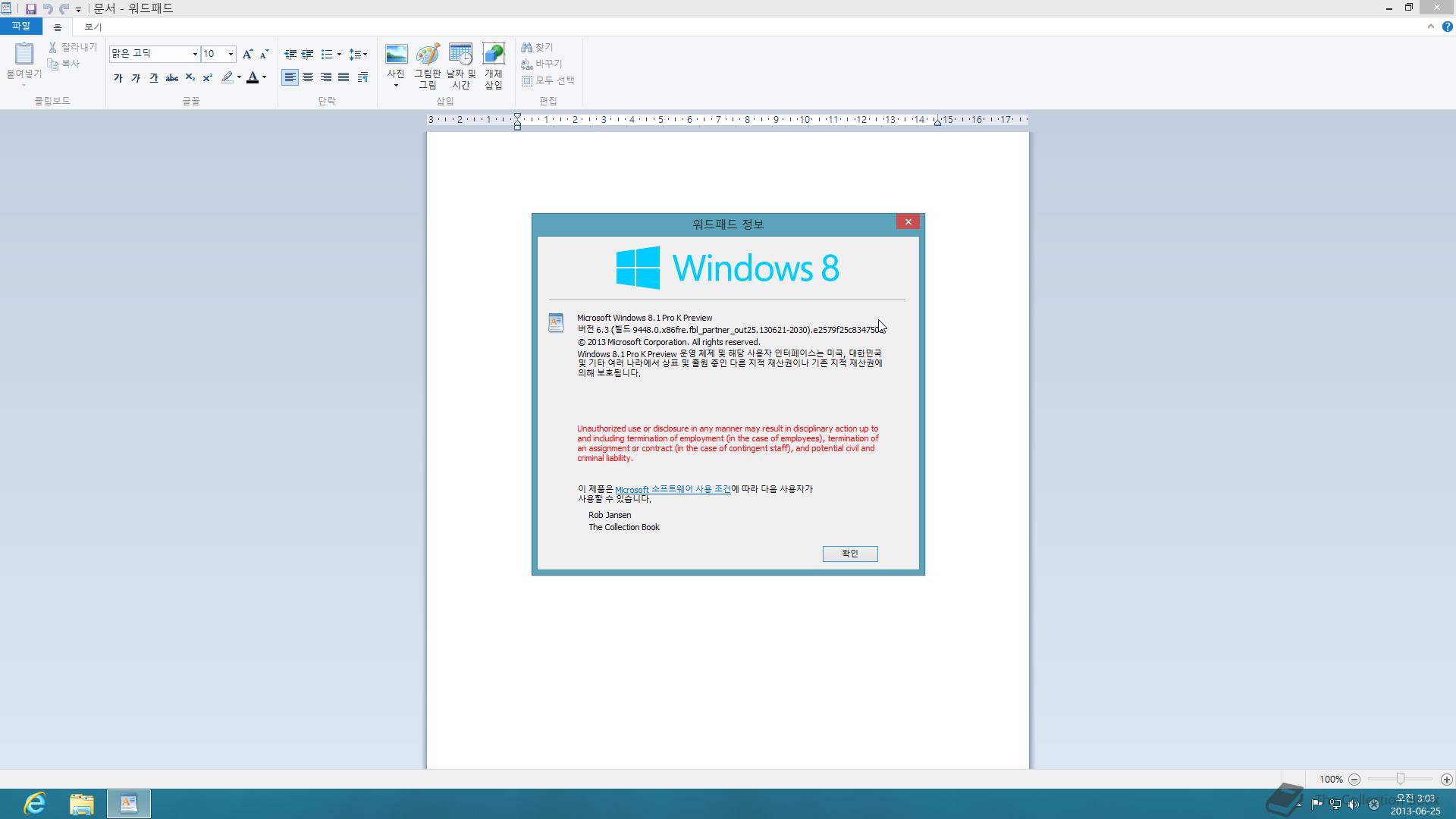Click Replace (바꾸기)

click(x=541, y=64)
